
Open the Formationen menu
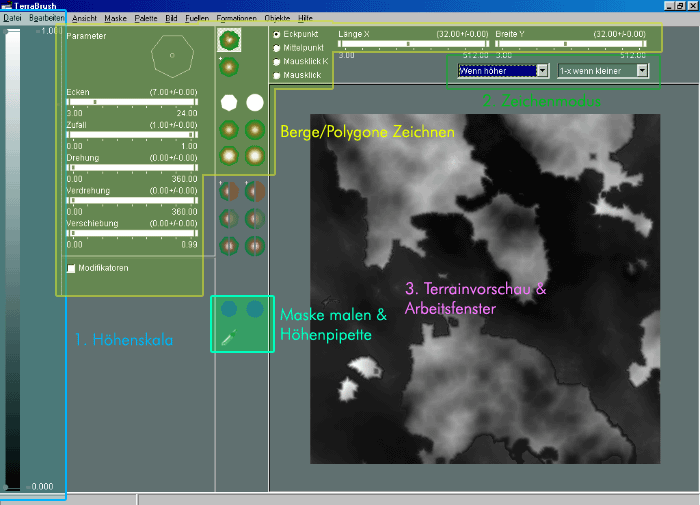pyautogui.click(x=236, y=18)
